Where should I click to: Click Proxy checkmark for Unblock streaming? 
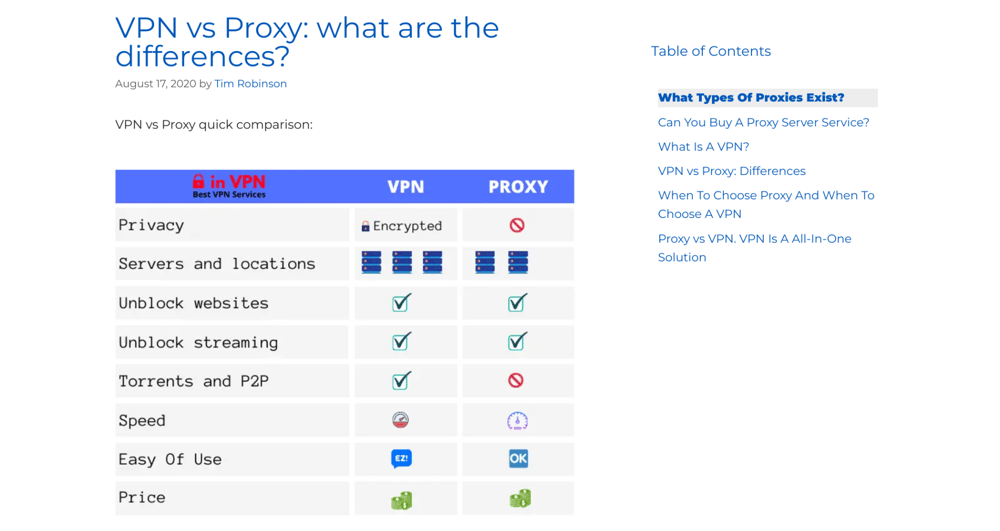pos(517,342)
